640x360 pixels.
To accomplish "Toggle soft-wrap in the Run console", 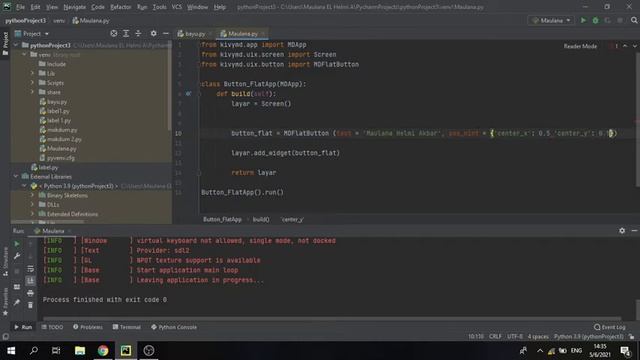I will pos(30,269).
